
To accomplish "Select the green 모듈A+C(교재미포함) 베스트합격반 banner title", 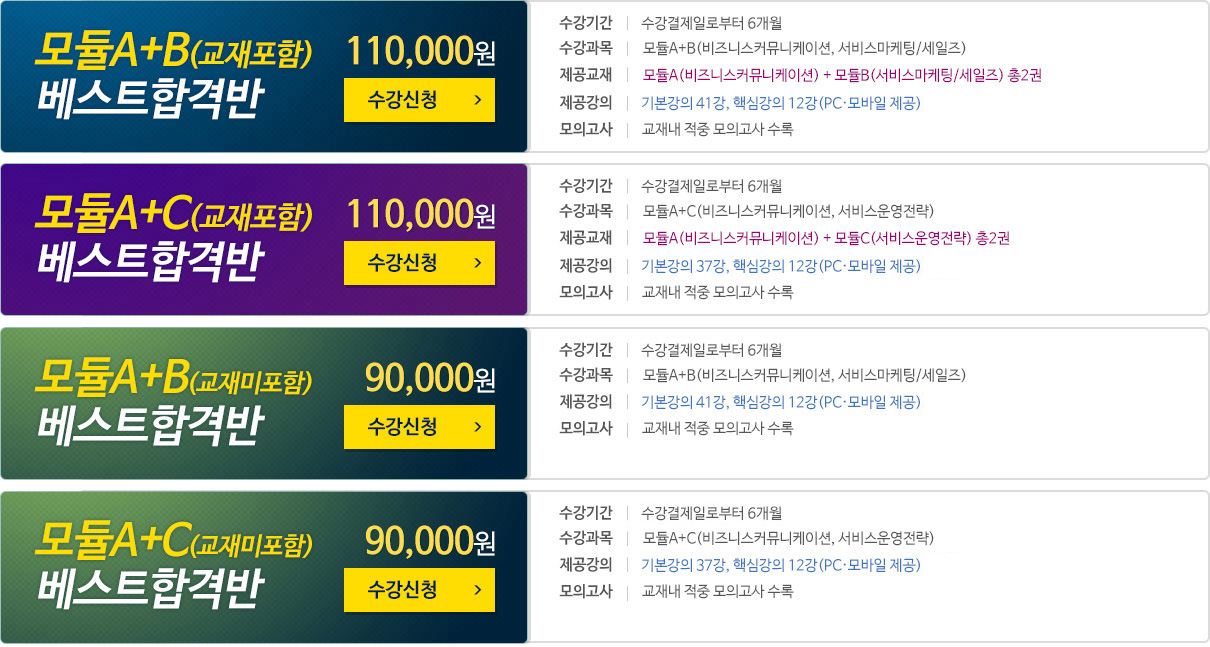I will pos(175,566).
